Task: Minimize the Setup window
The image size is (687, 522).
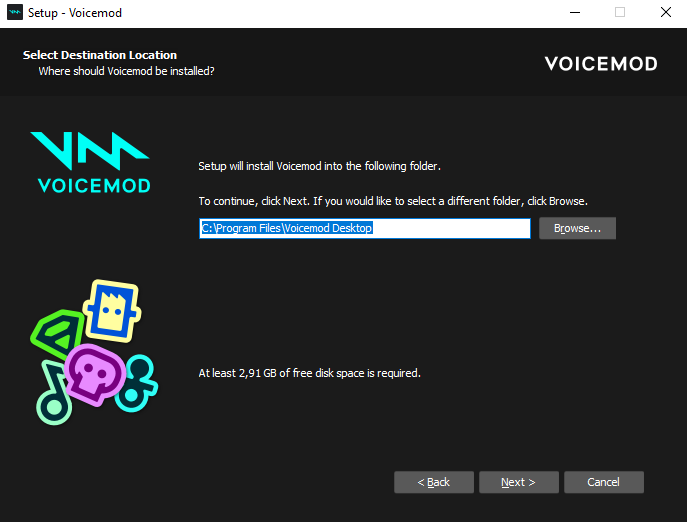Action: (575, 12)
